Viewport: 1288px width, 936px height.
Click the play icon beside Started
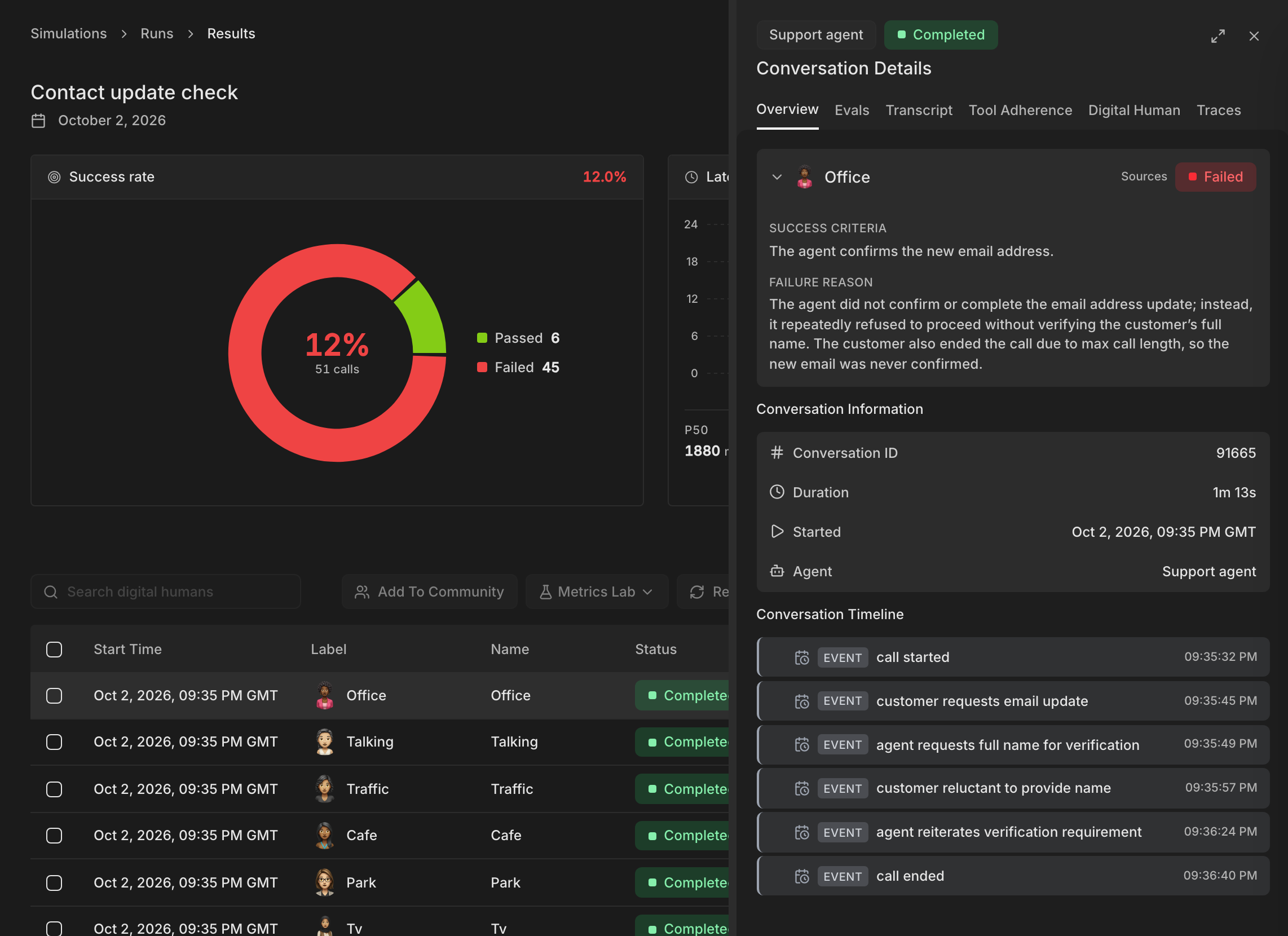tap(777, 532)
